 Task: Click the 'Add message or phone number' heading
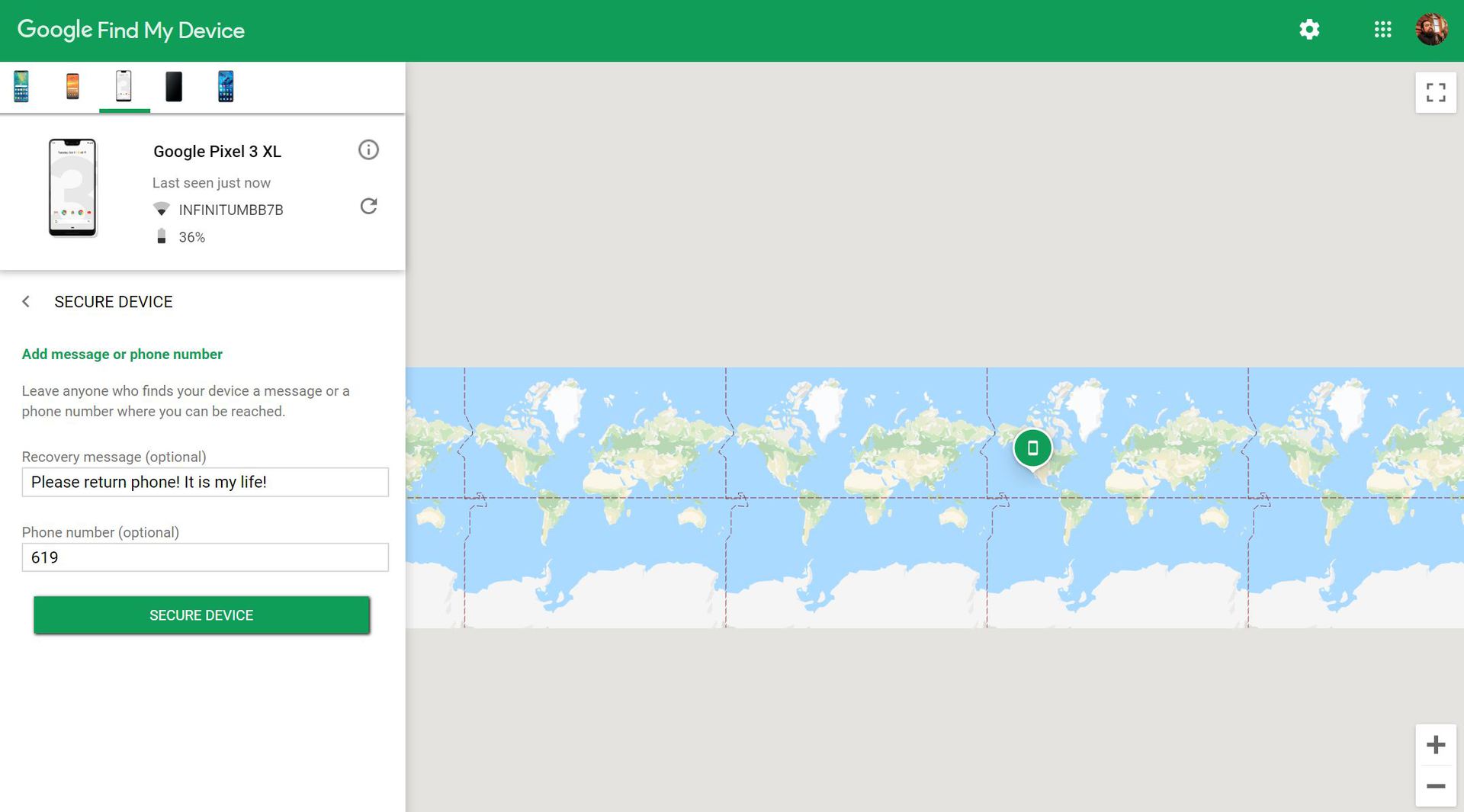click(122, 355)
